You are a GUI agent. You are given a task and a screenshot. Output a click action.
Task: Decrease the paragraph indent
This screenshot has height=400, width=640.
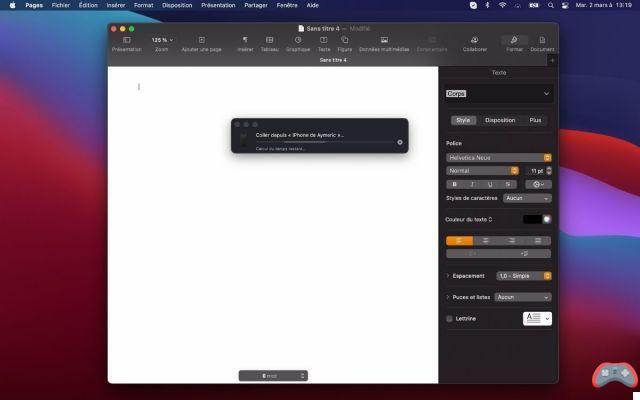[x=472, y=254]
